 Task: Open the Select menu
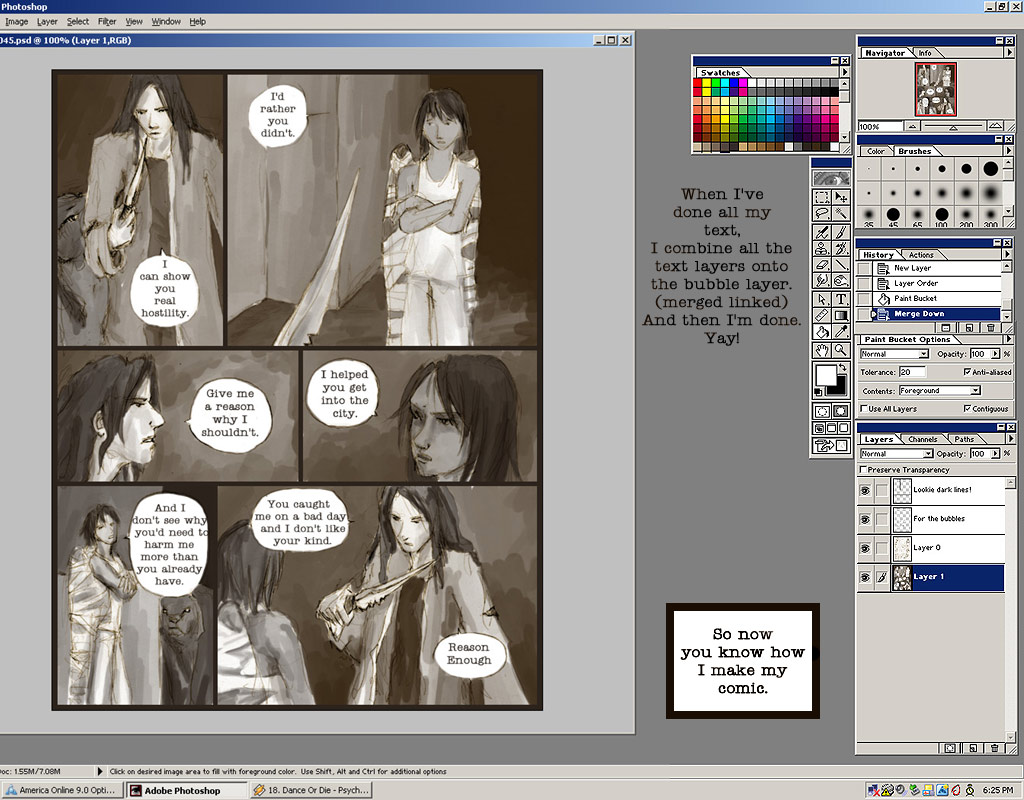78,22
